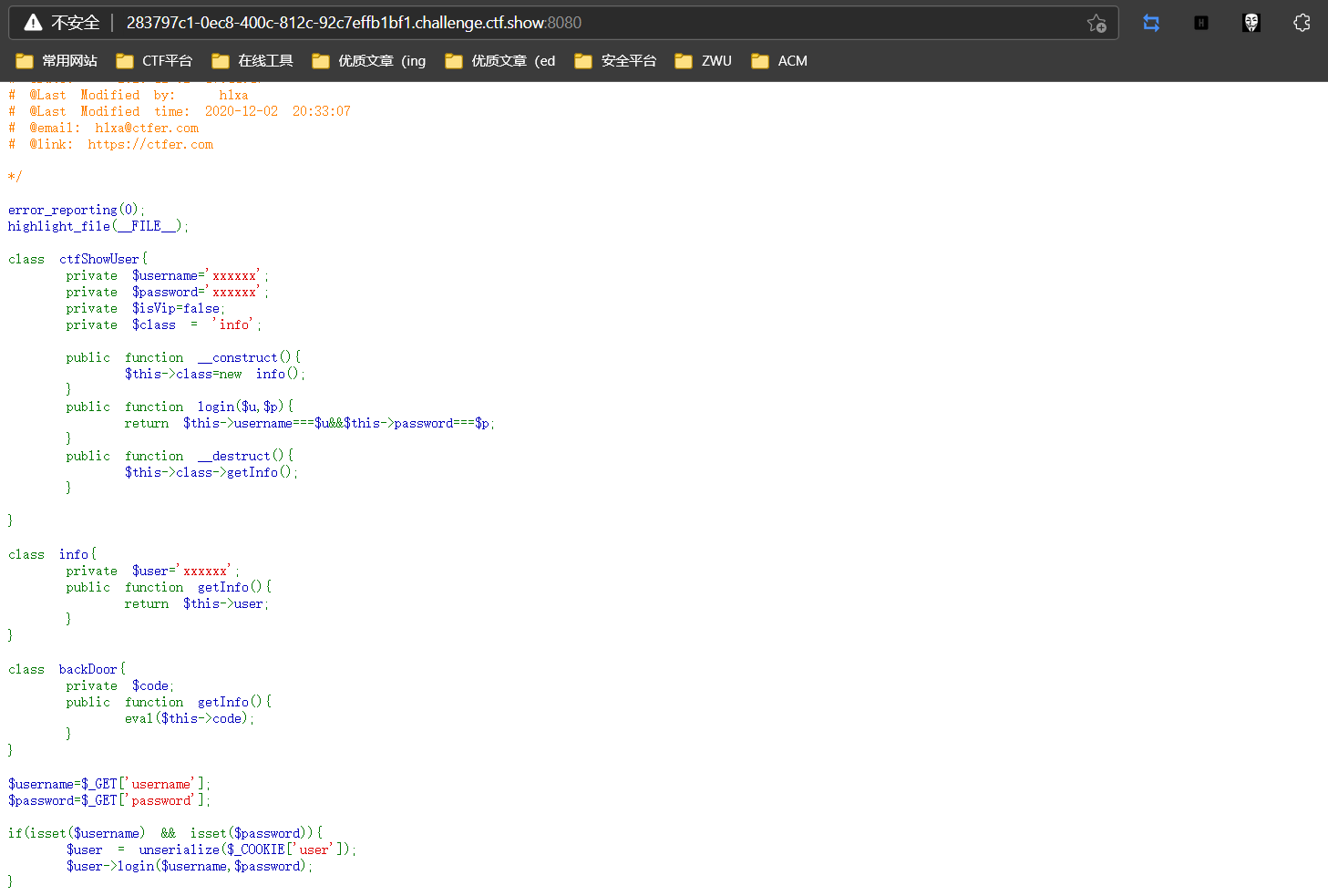Open the ZWU bookmark folder

703,61
